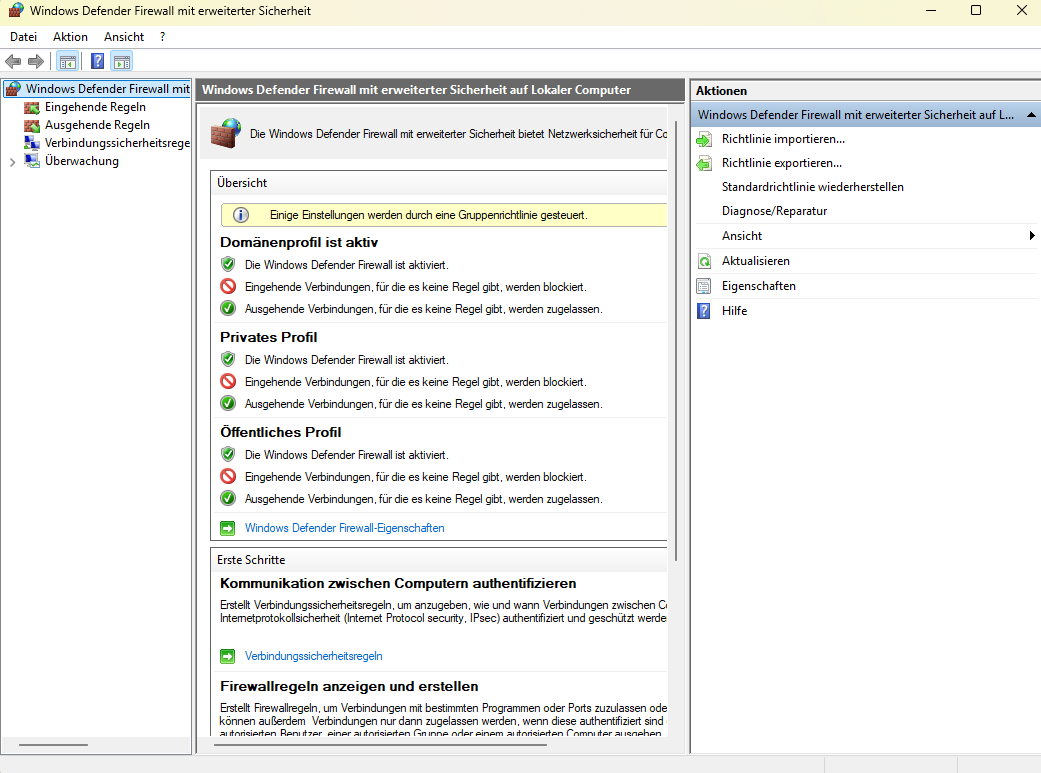Click Kommunikation zwischen Computern authentifizieren heading

(x=398, y=584)
